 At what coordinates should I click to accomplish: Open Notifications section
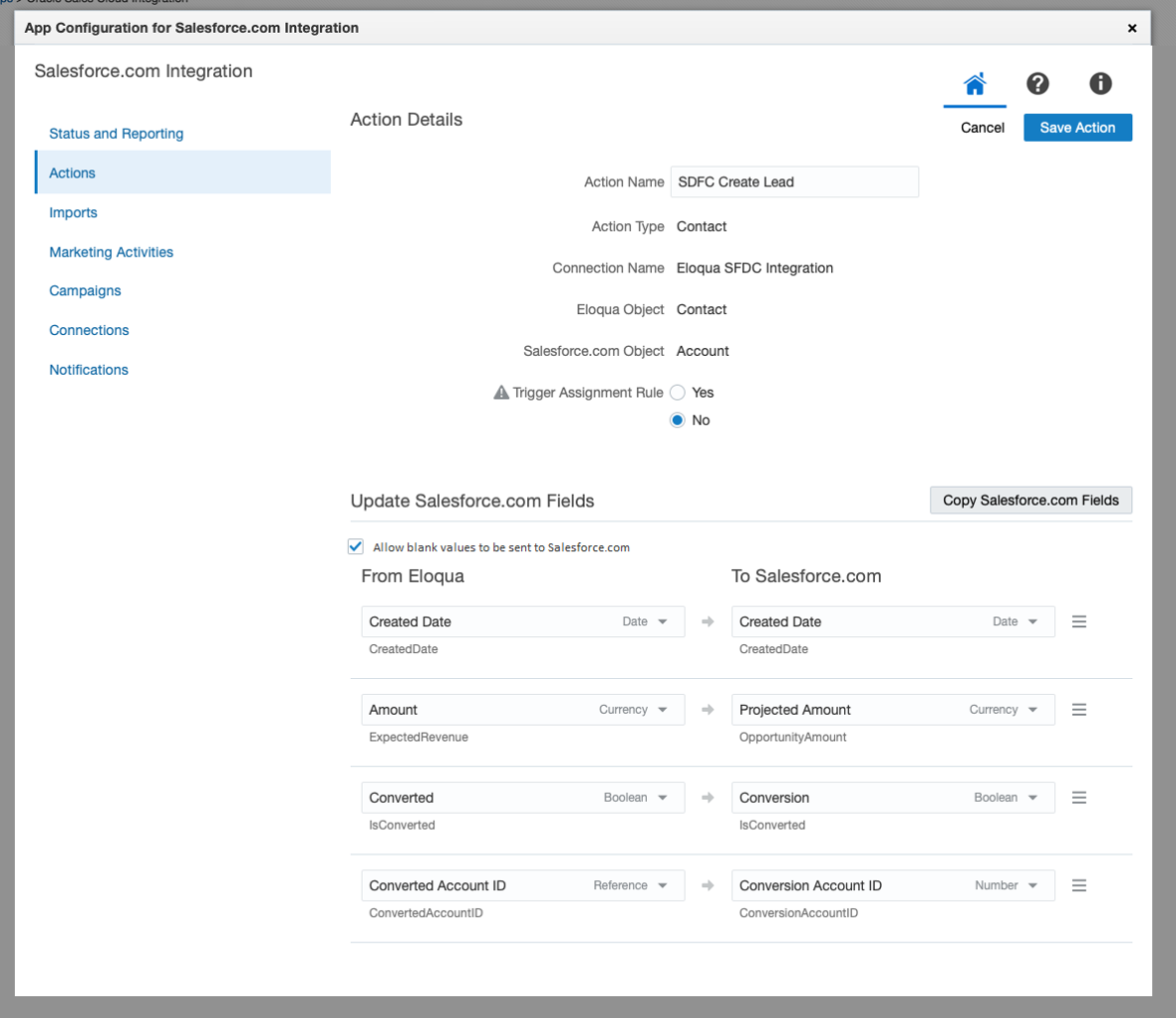[x=89, y=370]
